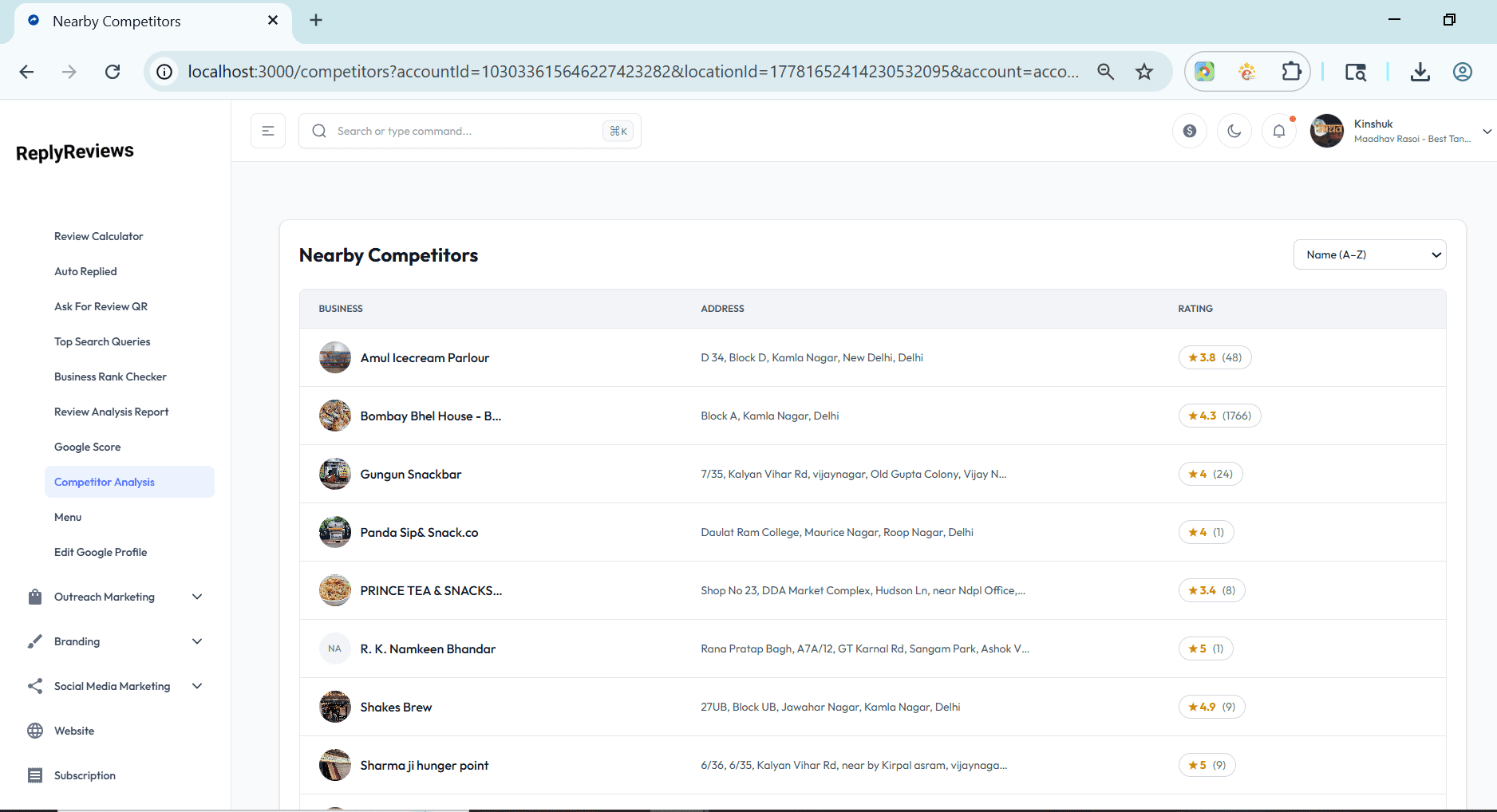Switch to dark mode moon icon
This screenshot has width=1497, height=812.
point(1234,131)
